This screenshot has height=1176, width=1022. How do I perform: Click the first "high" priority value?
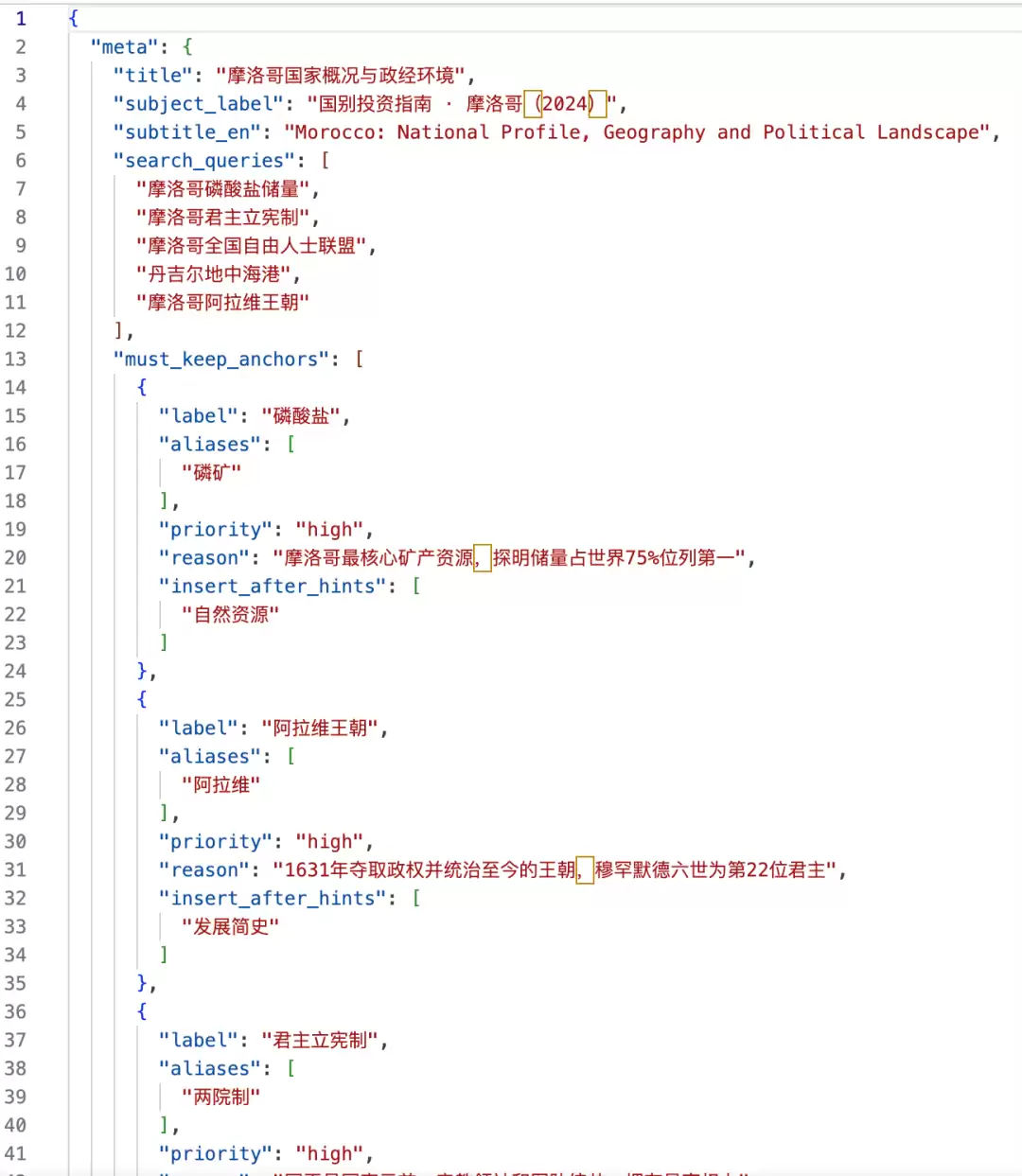point(329,529)
